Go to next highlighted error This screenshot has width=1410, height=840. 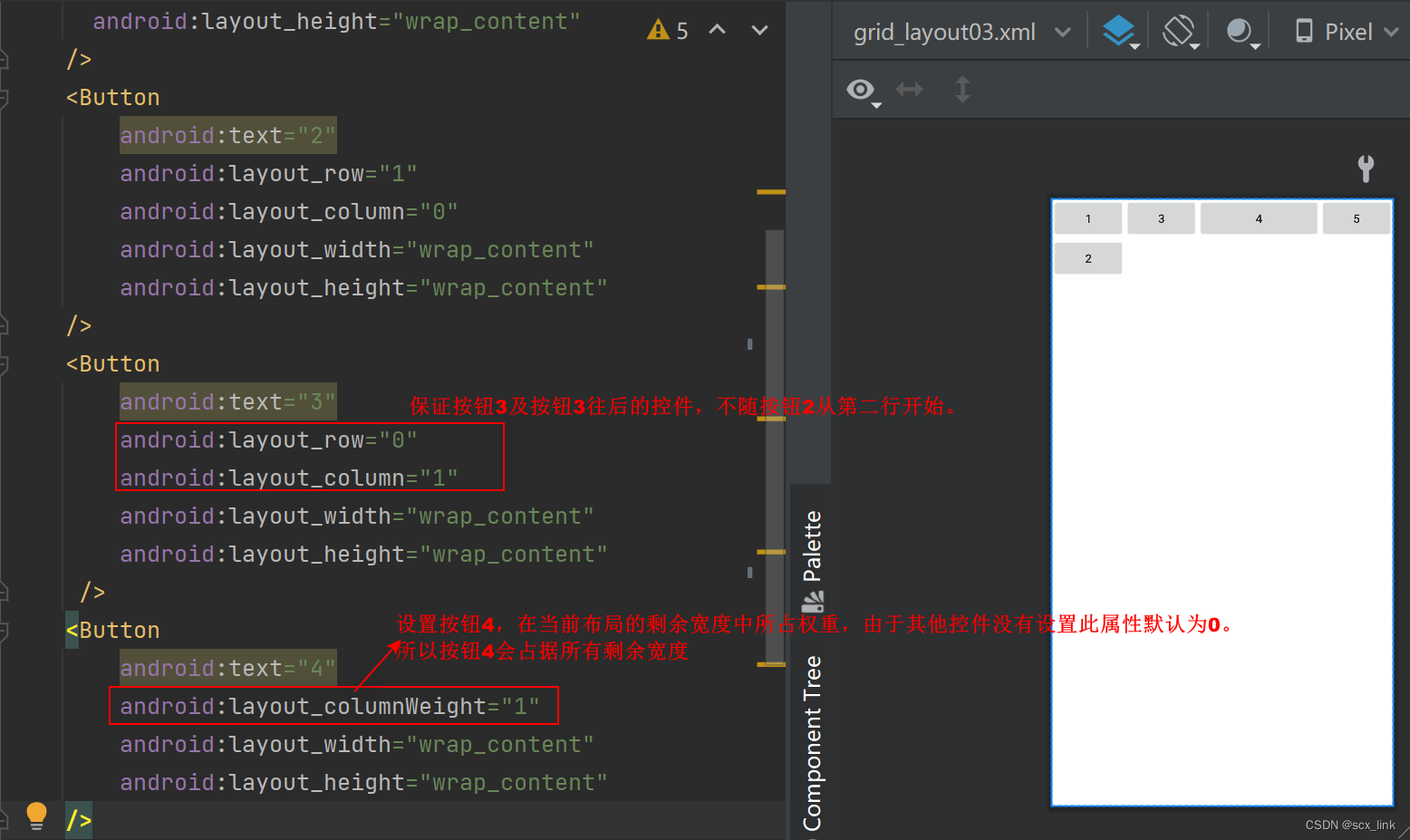[760, 30]
